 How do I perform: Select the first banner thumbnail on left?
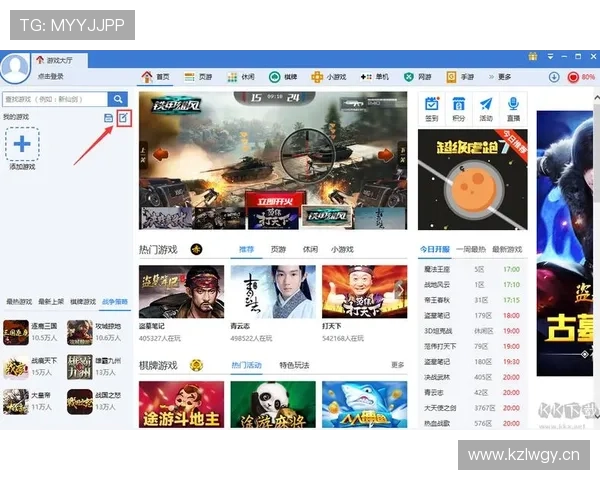click(167, 218)
